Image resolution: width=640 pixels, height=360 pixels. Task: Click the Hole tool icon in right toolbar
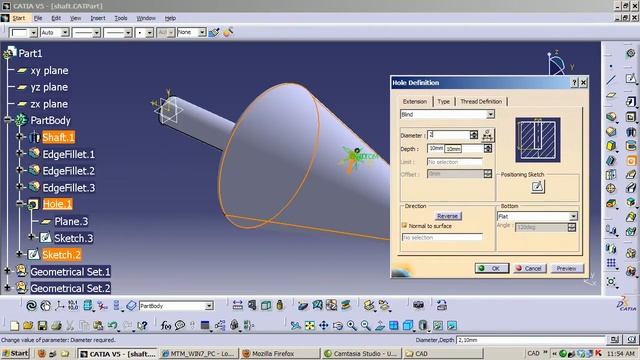[631, 160]
